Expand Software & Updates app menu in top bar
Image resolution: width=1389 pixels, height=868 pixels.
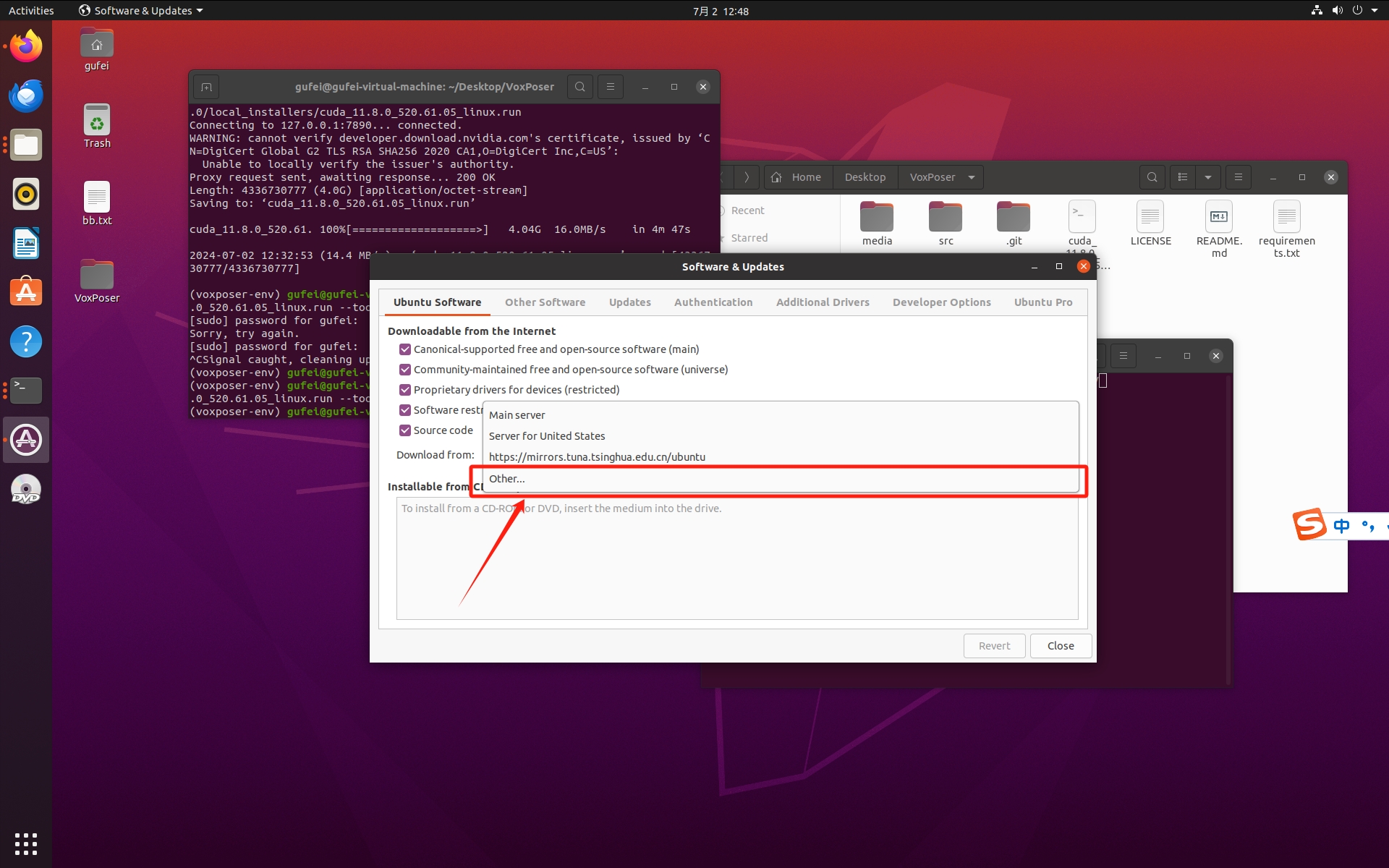(141, 11)
